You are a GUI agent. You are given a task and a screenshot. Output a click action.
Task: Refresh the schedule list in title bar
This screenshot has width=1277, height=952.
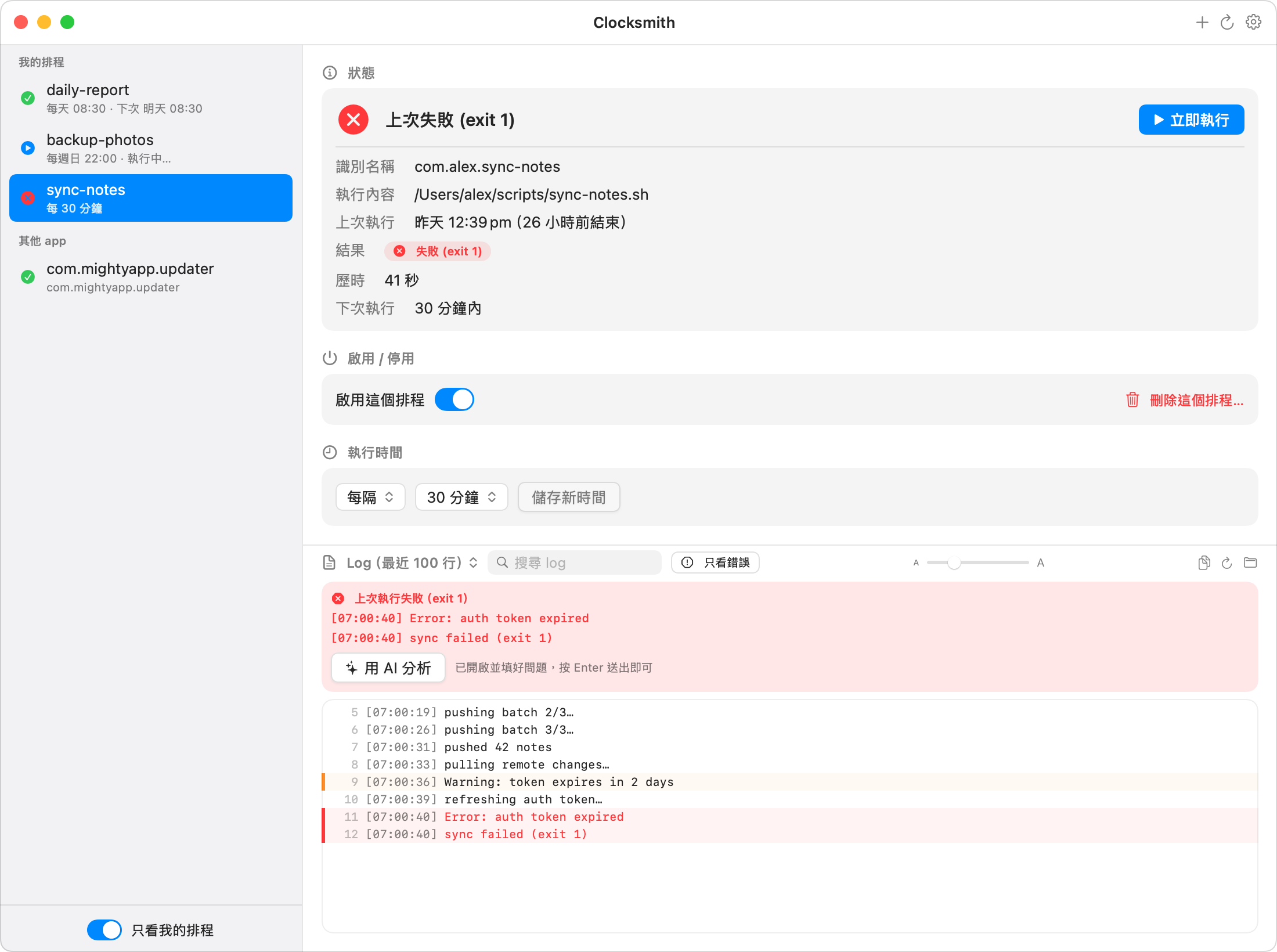(1227, 23)
